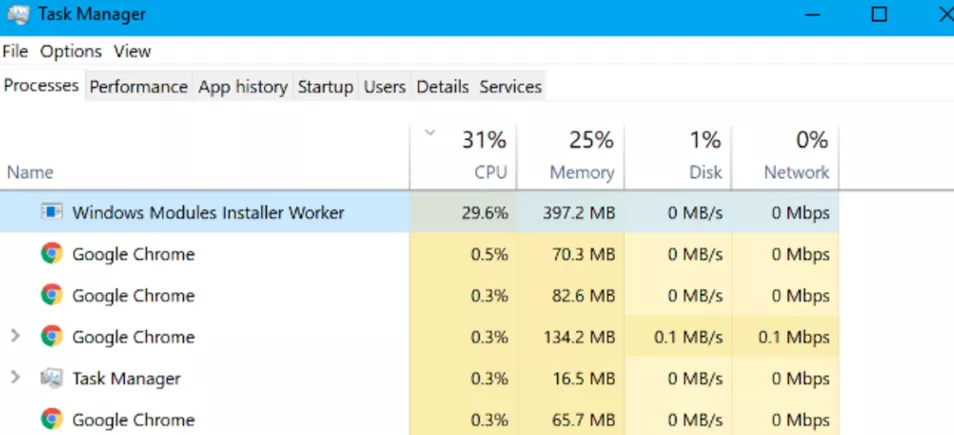Screen dimensions: 954x435
Task: Switch to the Details tab
Action: coord(442,87)
